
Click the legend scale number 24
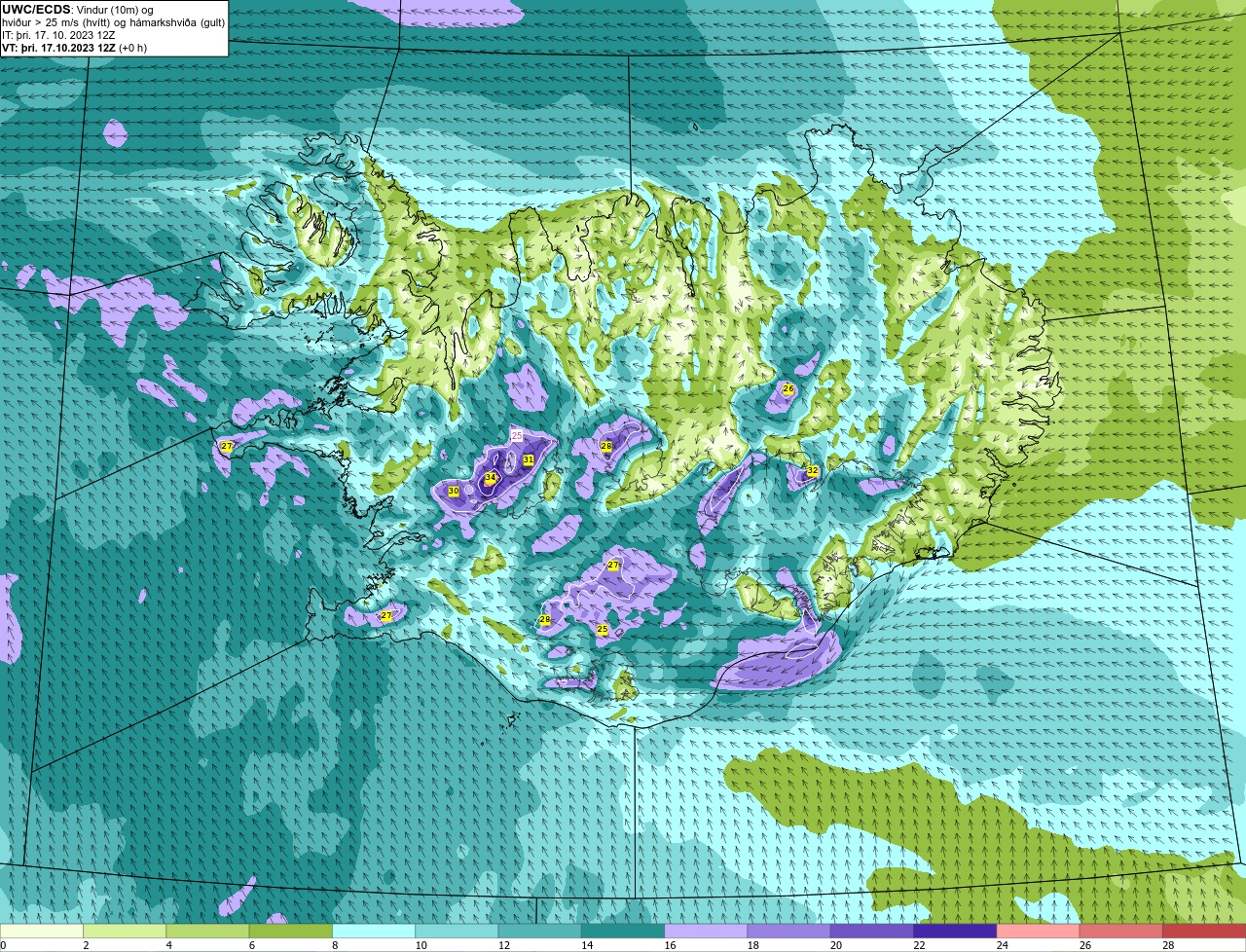(x=1002, y=945)
